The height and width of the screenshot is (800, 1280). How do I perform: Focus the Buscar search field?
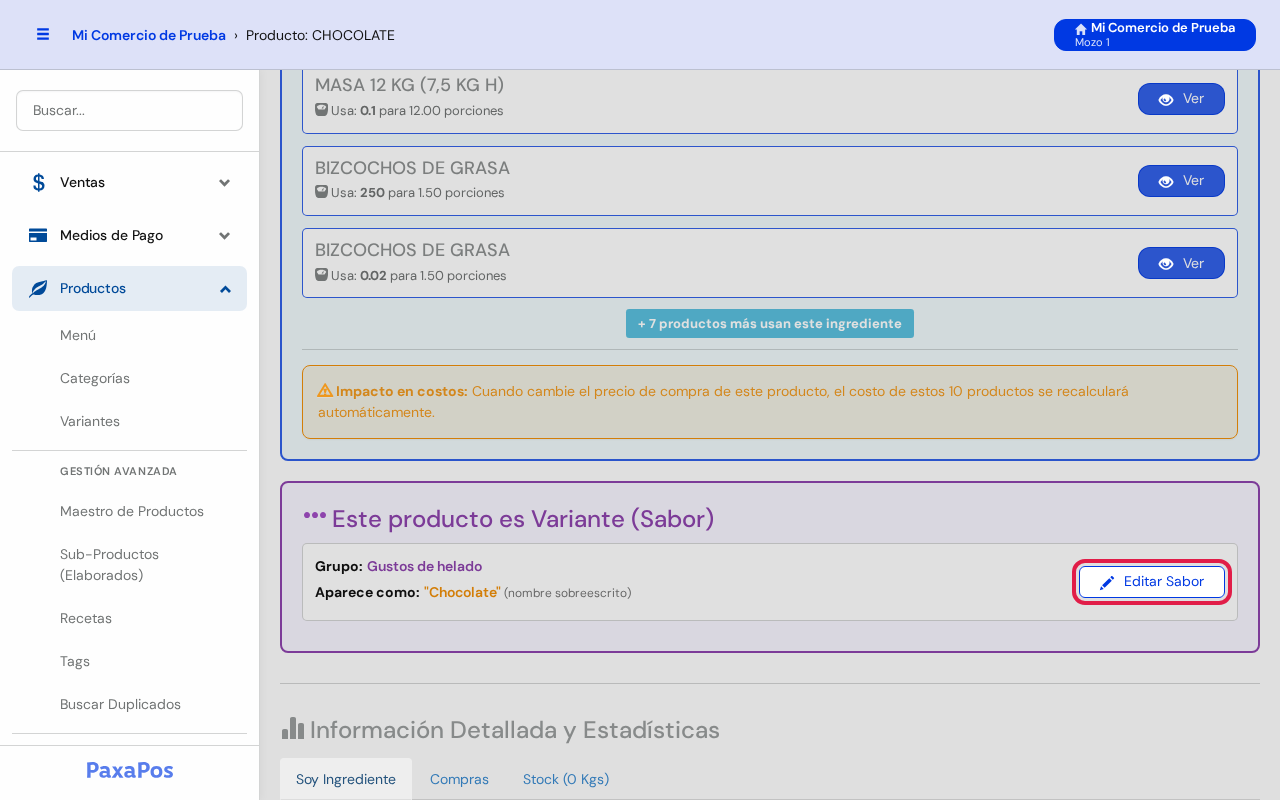tap(129, 110)
